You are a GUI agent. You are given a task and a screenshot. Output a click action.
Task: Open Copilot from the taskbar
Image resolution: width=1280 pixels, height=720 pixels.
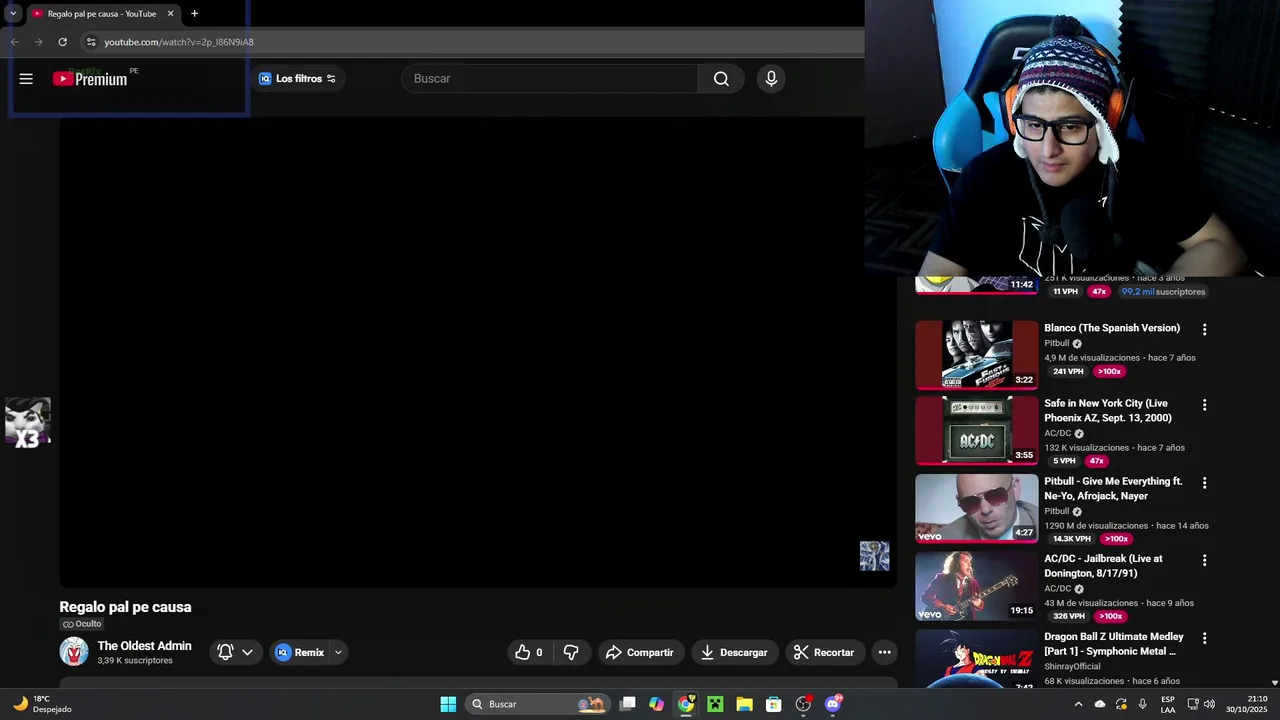tap(656, 704)
